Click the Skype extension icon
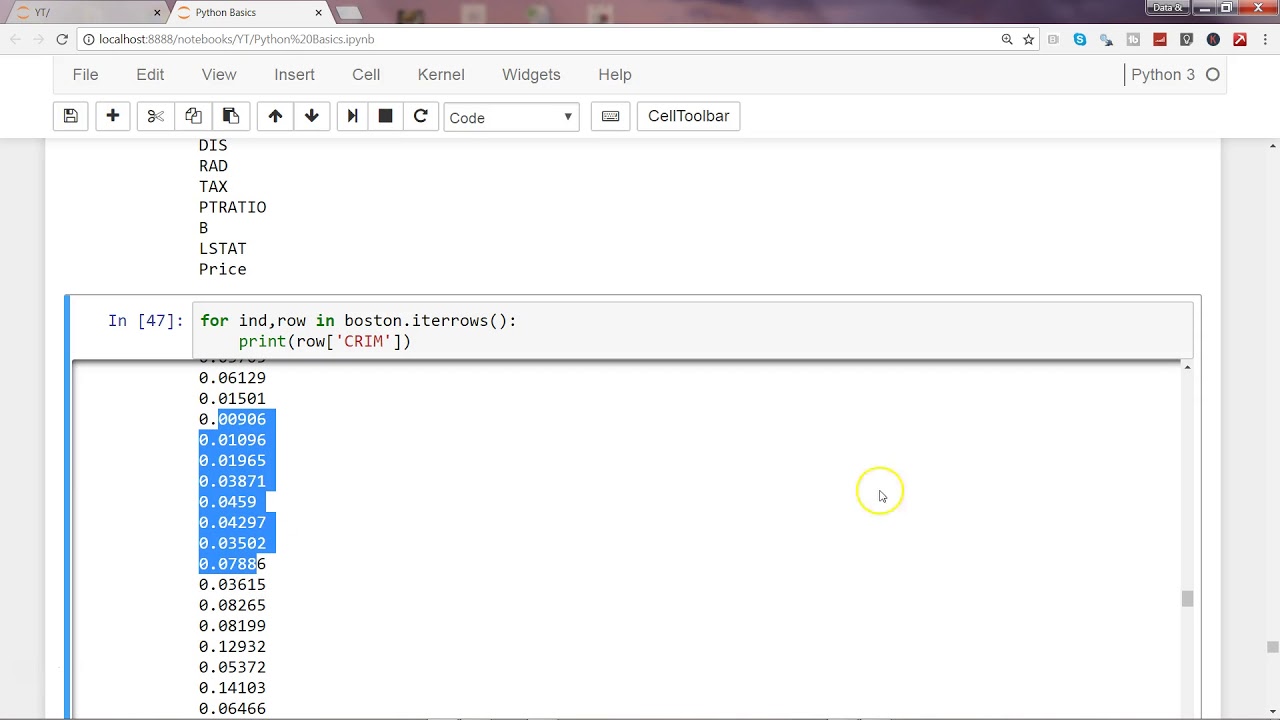The height and width of the screenshot is (720, 1280). click(1080, 39)
